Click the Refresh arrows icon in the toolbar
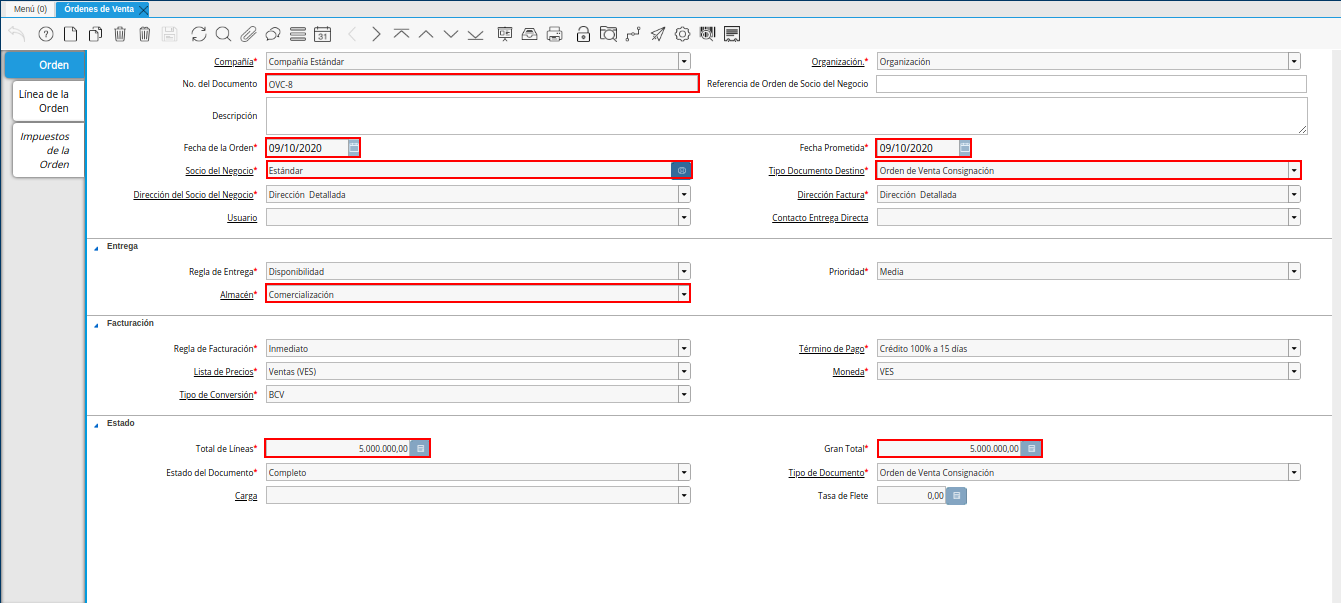The width and height of the screenshot is (1341, 603). tap(199, 34)
